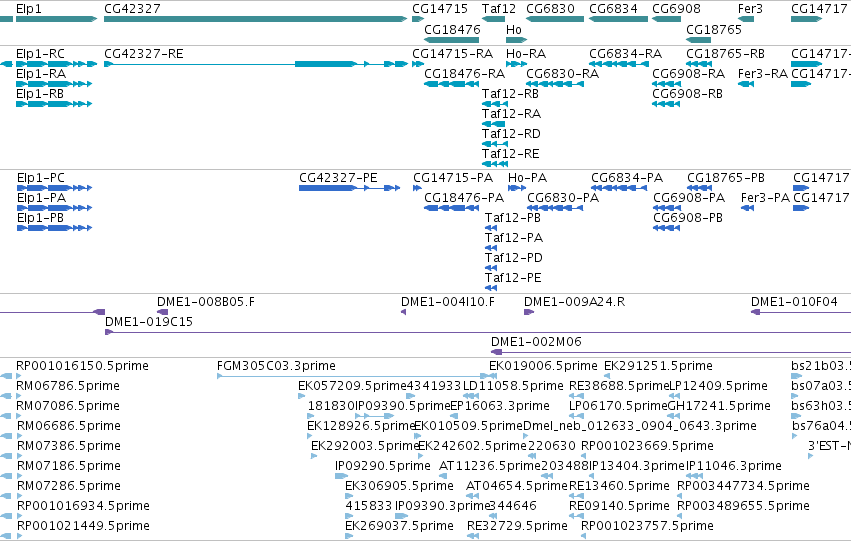This screenshot has height=541, width=851.
Task: Click the CG18476-RA transcript label
Action: click(x=464, y=74)
